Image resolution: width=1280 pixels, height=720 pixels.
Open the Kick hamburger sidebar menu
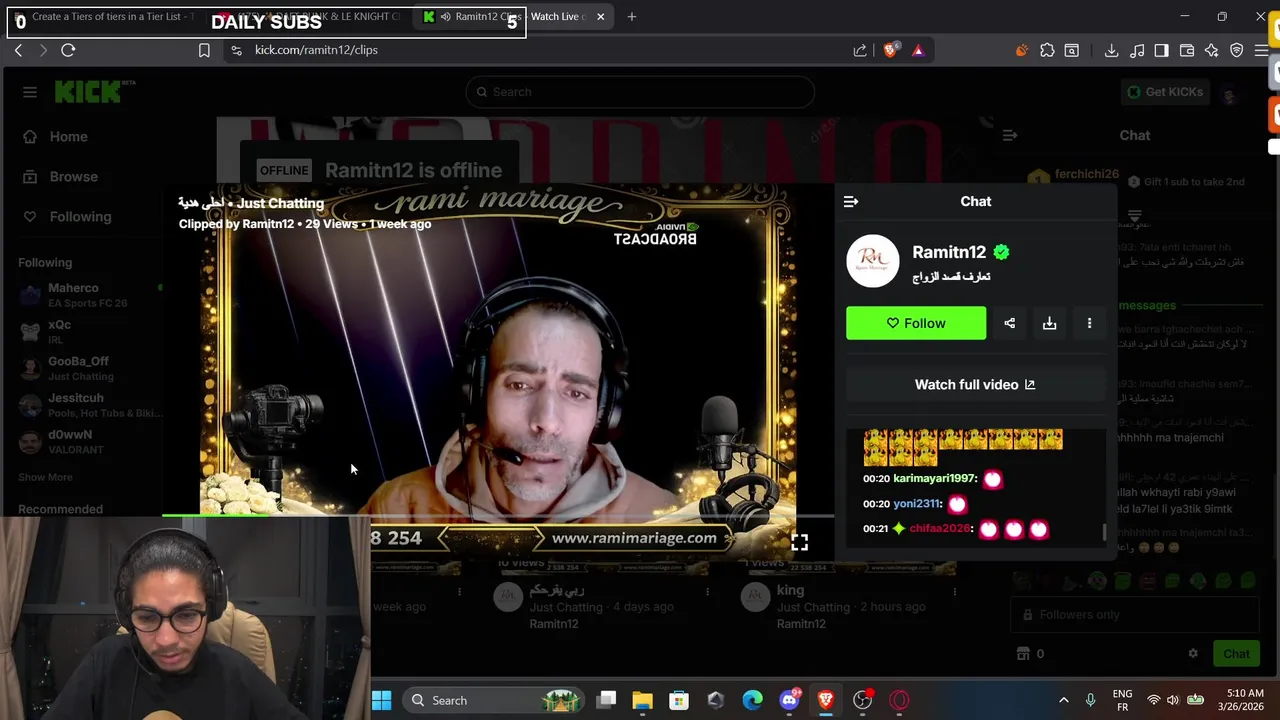click(30, 92)
